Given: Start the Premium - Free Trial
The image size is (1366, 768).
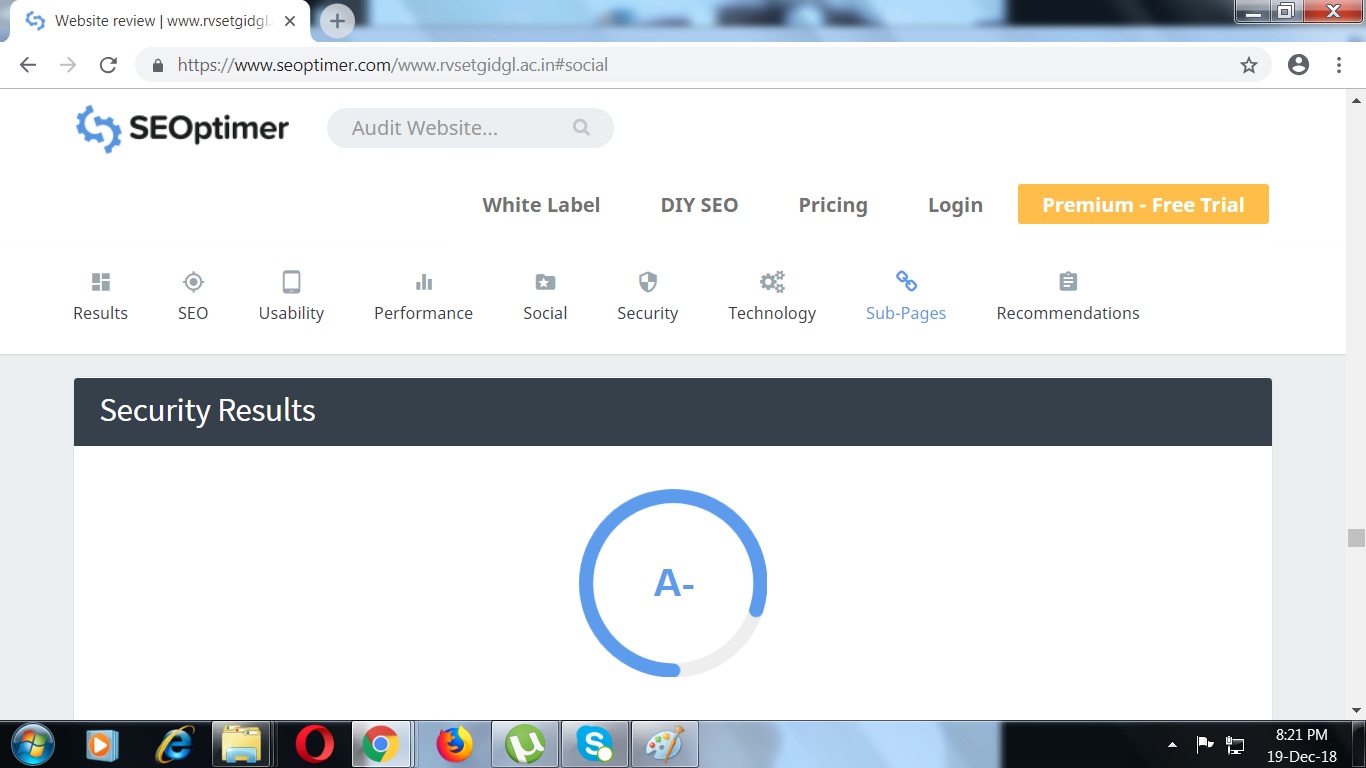Looking at the screenshot, I should click(1143, 205).
